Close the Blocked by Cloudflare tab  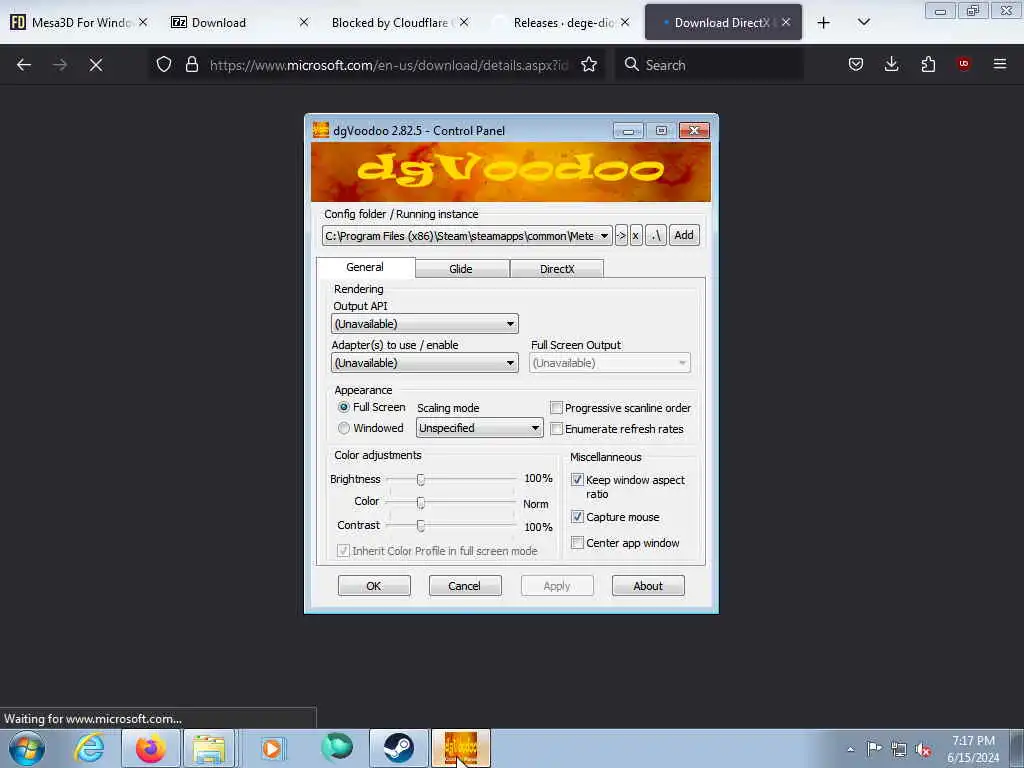click(x=464, y=22)
